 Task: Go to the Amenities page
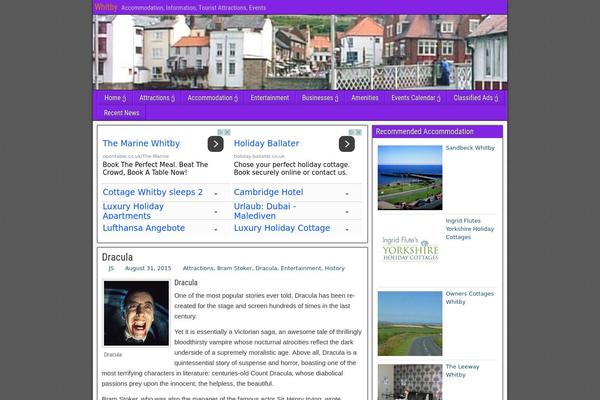365,98
